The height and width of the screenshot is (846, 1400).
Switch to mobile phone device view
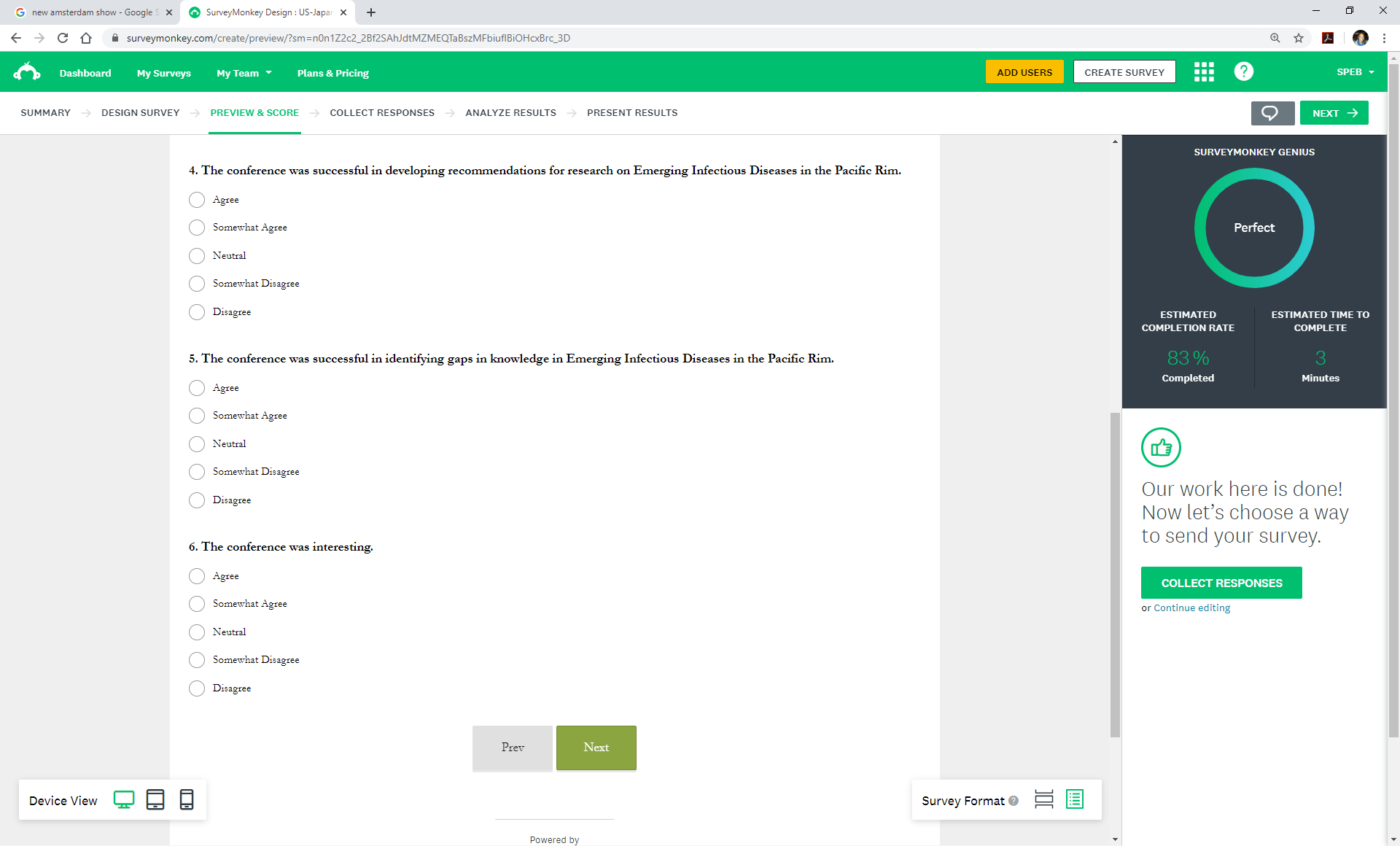pyautogui.click(x=187, y=800)
